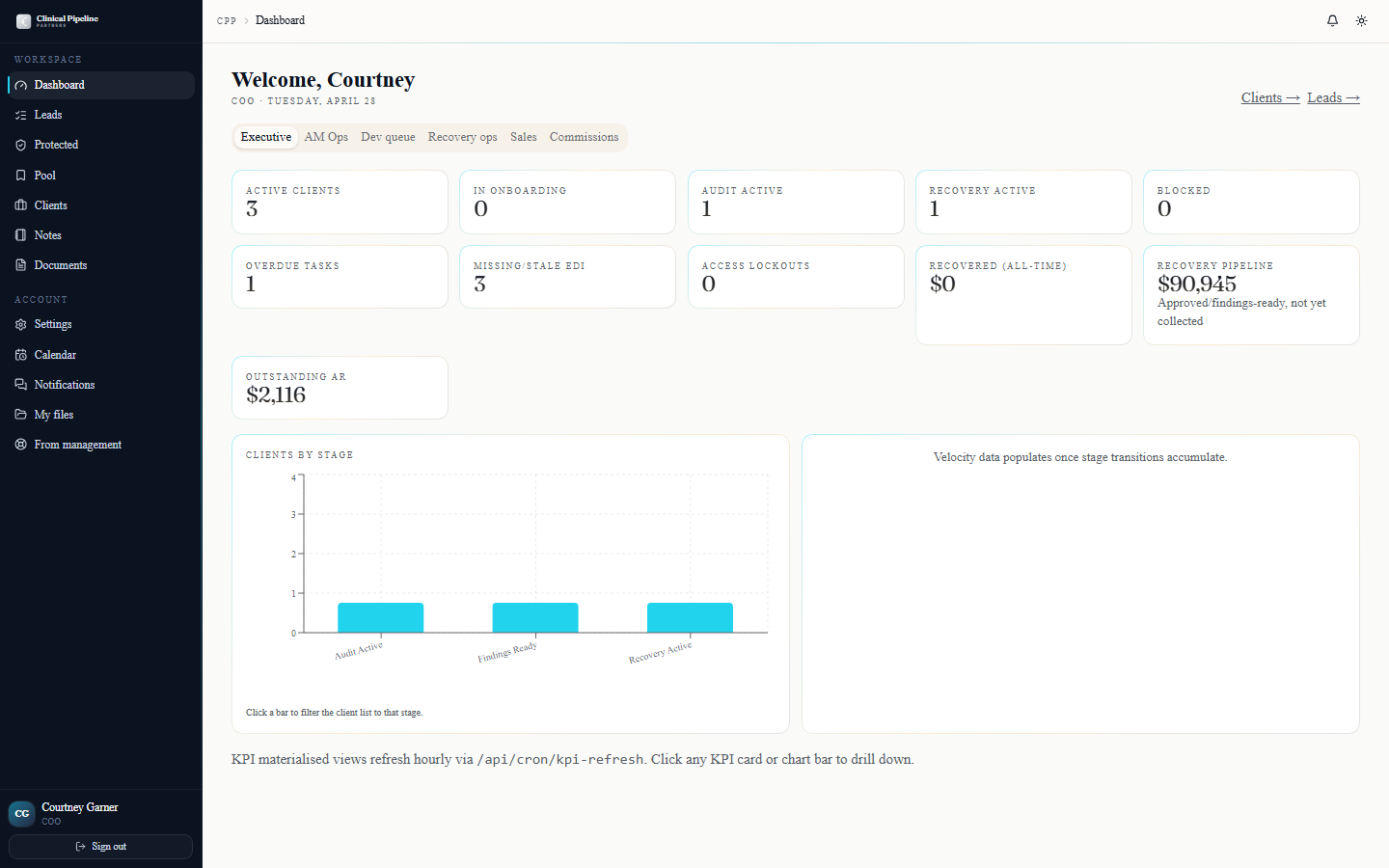Click the Recovery Active chart bar

click(x=690, y=618)
